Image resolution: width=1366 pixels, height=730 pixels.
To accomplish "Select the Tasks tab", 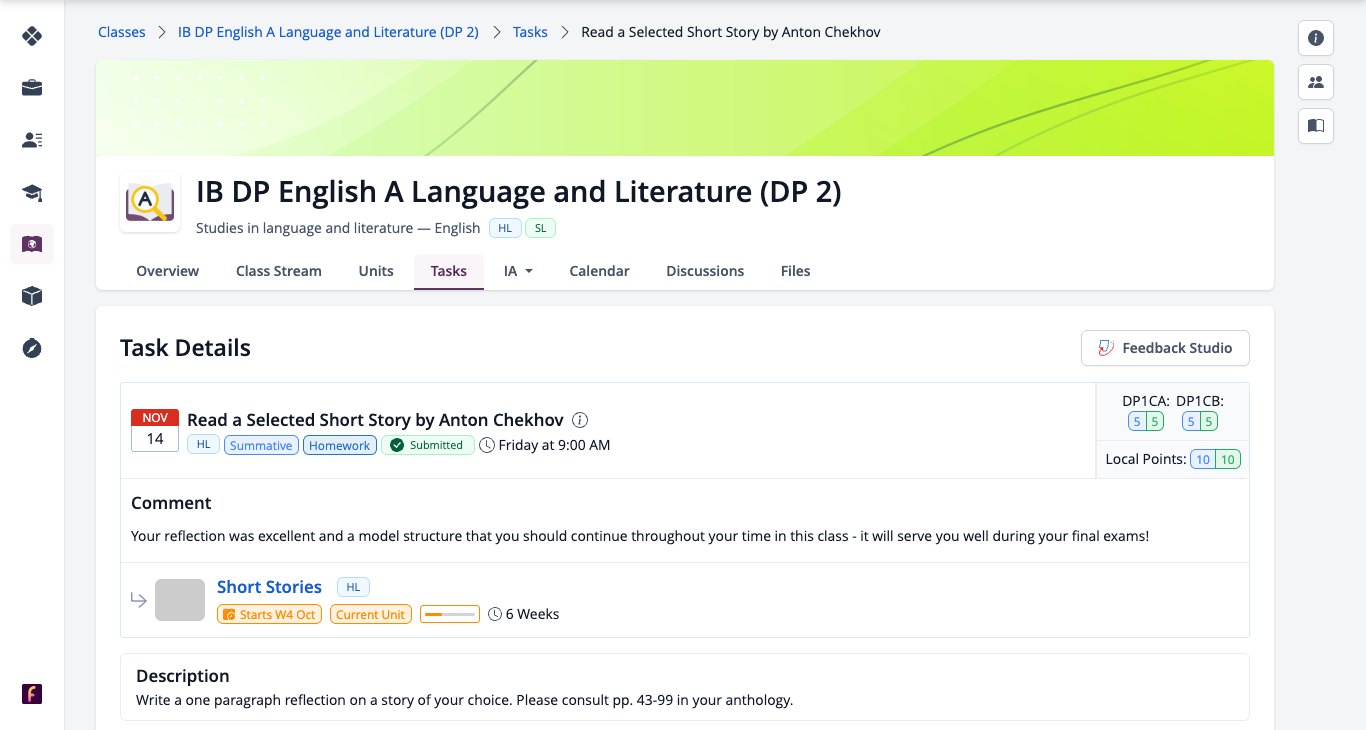I will coord(449,271).
